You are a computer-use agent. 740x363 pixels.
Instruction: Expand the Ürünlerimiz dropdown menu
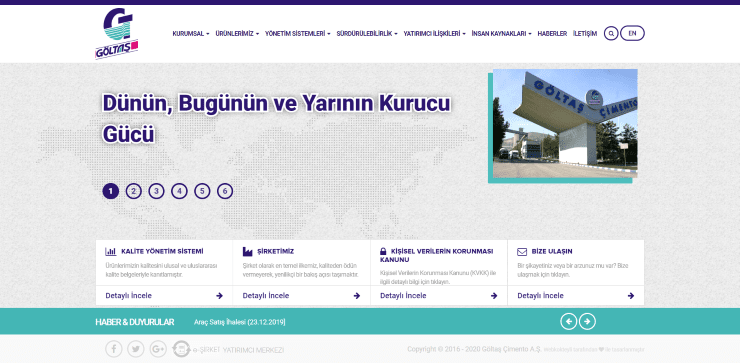[x=237, y=34]
